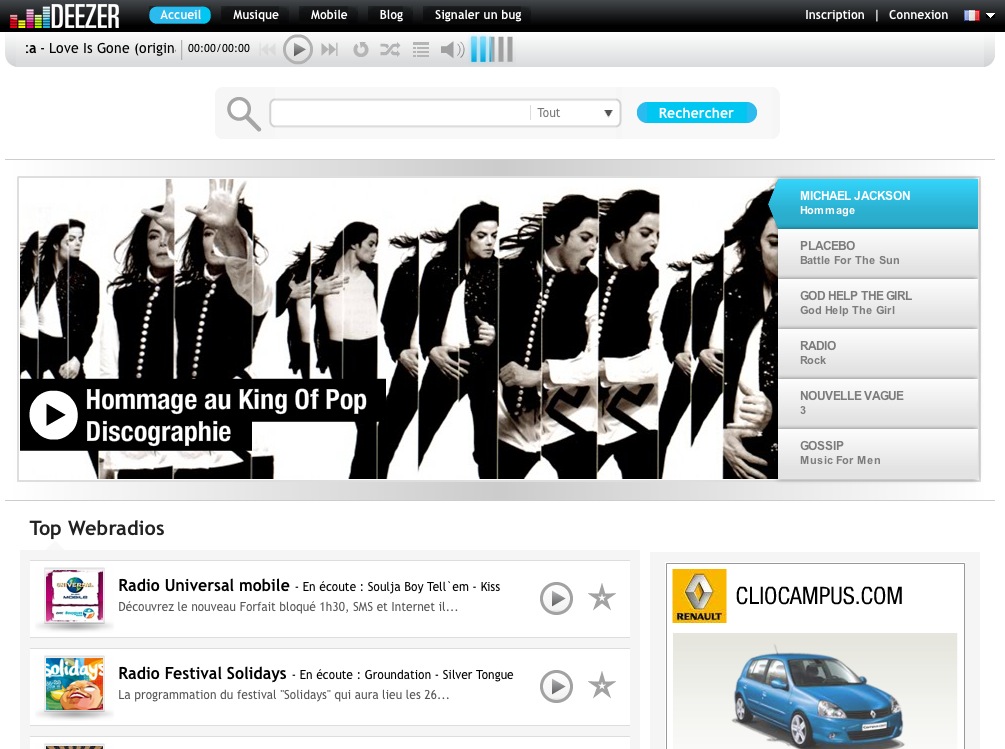Click the playback time 00:00/00:00

pyautogui.click(x=219, y=49)
